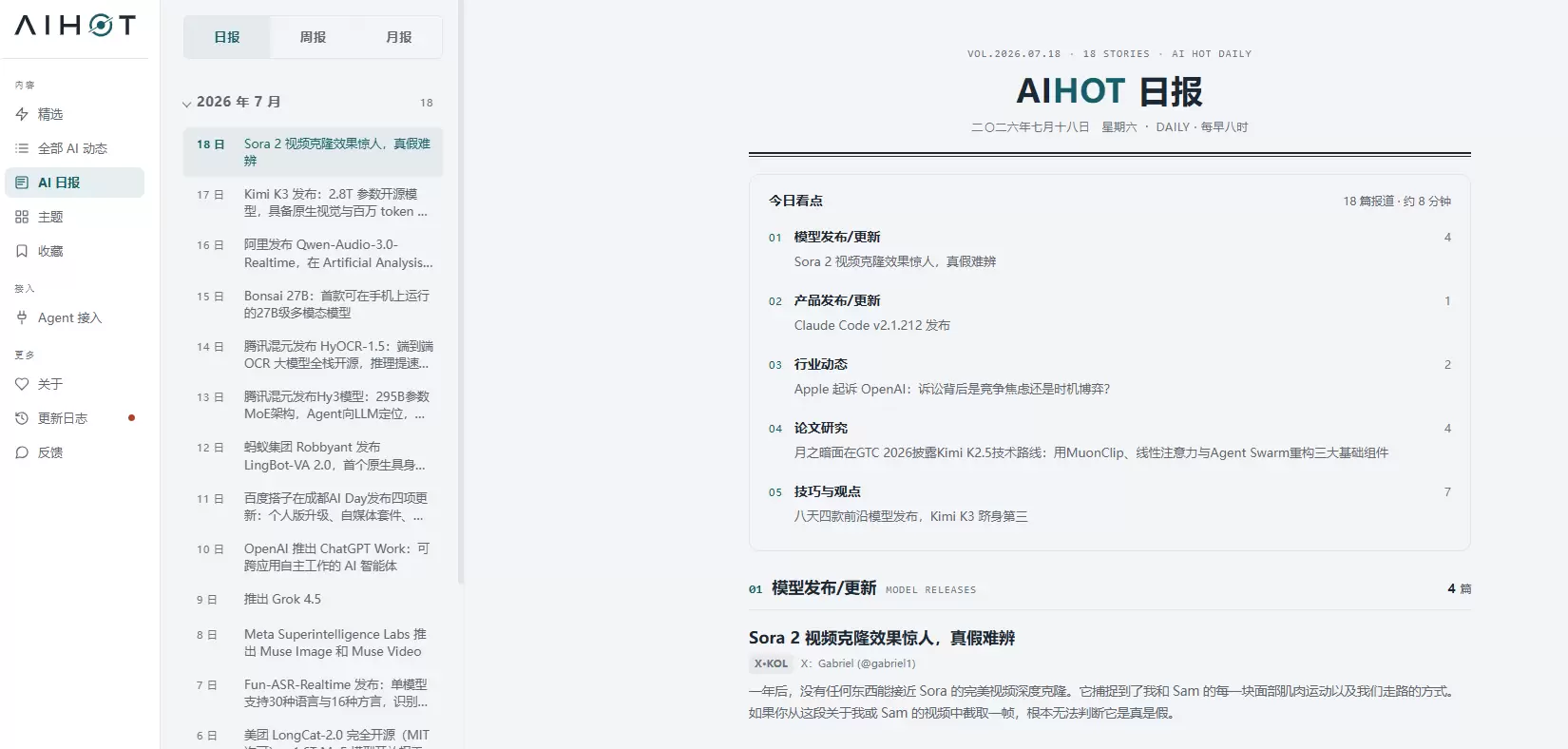Open 7 日 Fun-ASR-Realtime report

click(313, 693)
